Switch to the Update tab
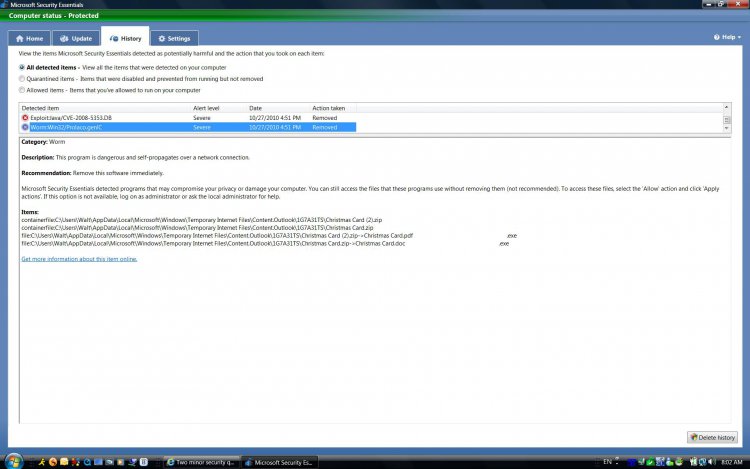The image size is (750, 469). tap(76, 38)
